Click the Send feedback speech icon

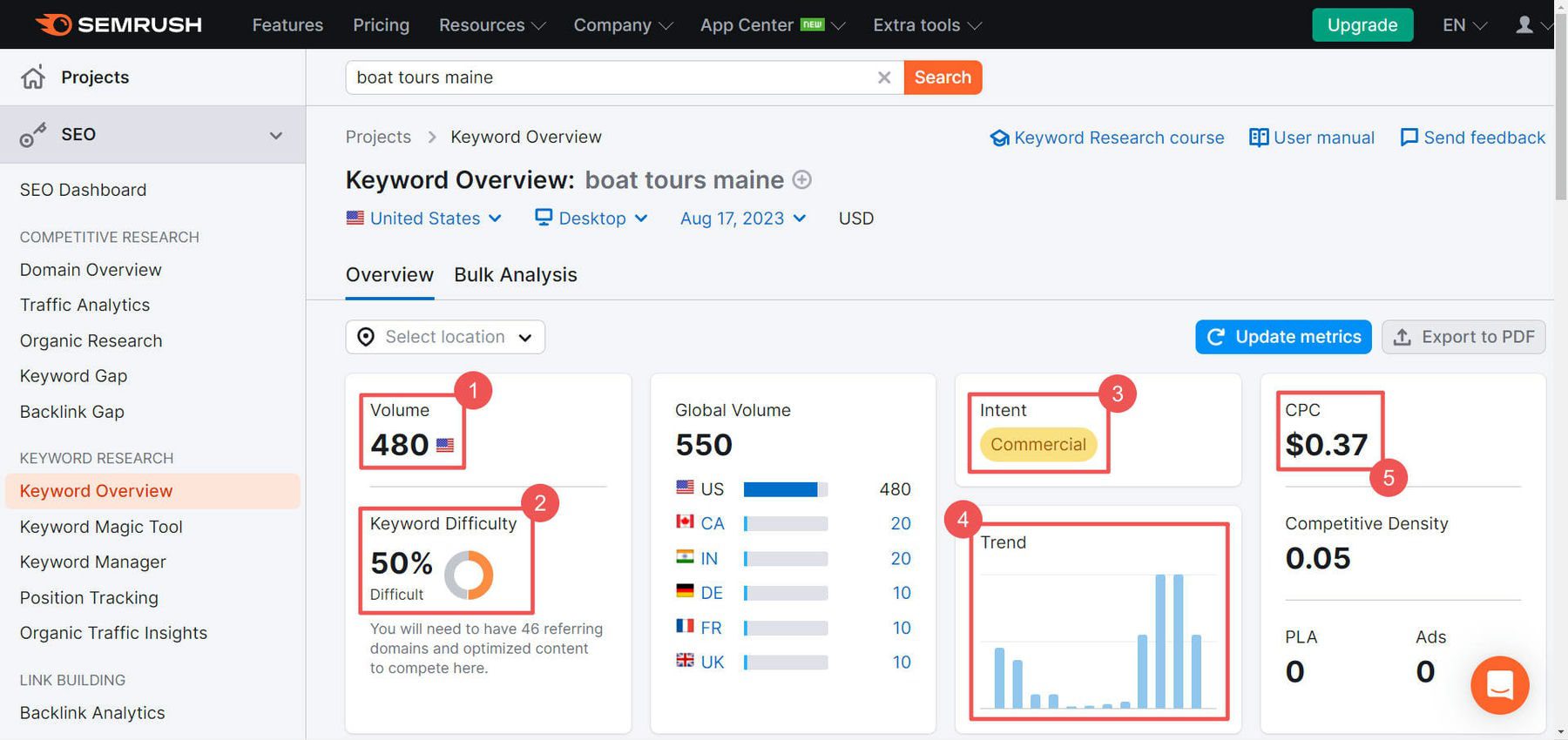[1409, 138]
